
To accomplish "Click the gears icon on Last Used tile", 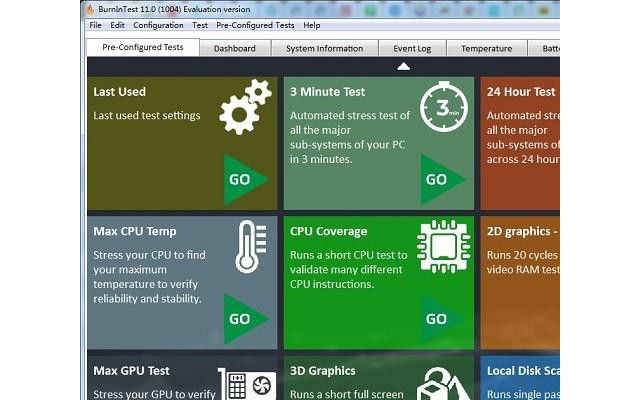I will tap(245, 107).
